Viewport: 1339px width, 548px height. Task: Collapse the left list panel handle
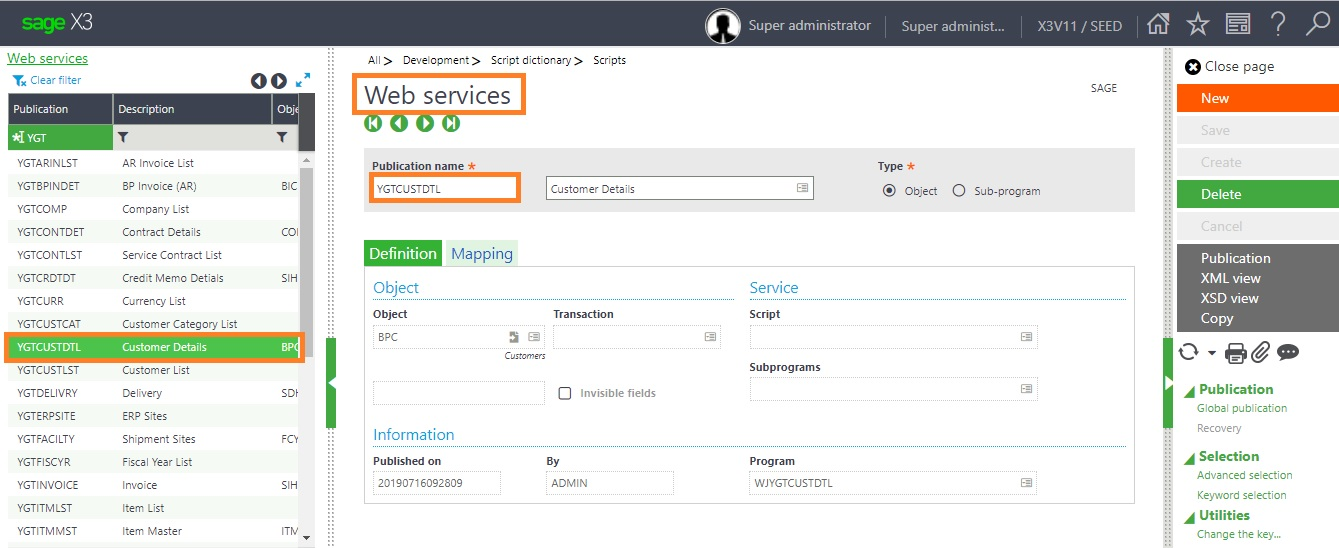point(331,383)
